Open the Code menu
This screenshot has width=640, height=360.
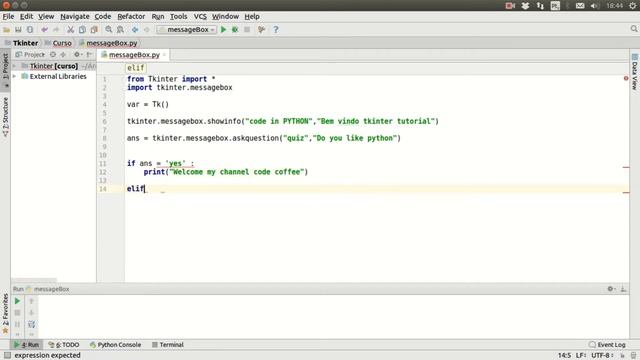pyautogui.click(x=103, y=16)
